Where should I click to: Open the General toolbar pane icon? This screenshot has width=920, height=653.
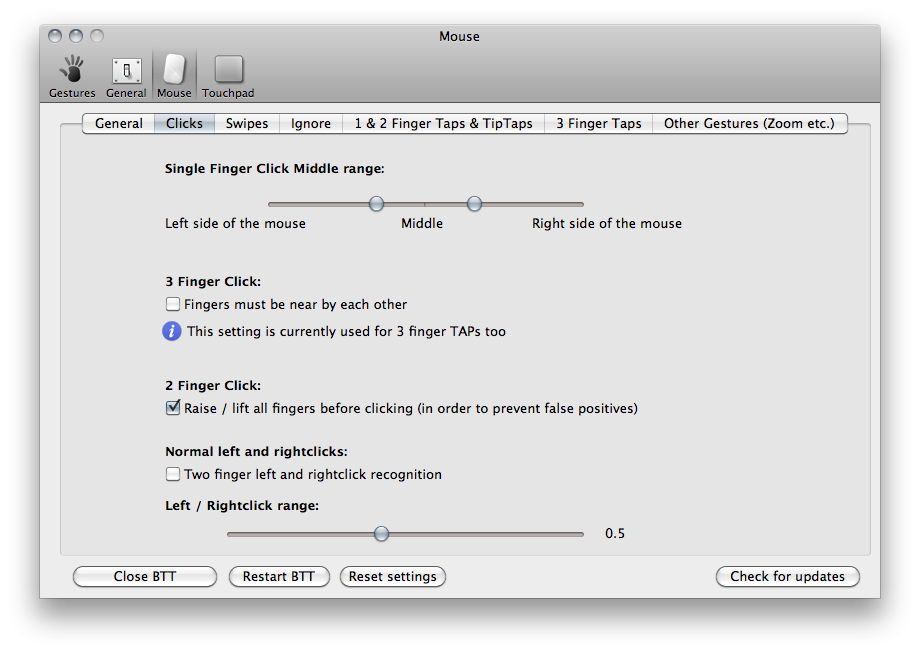pos(126,76)
